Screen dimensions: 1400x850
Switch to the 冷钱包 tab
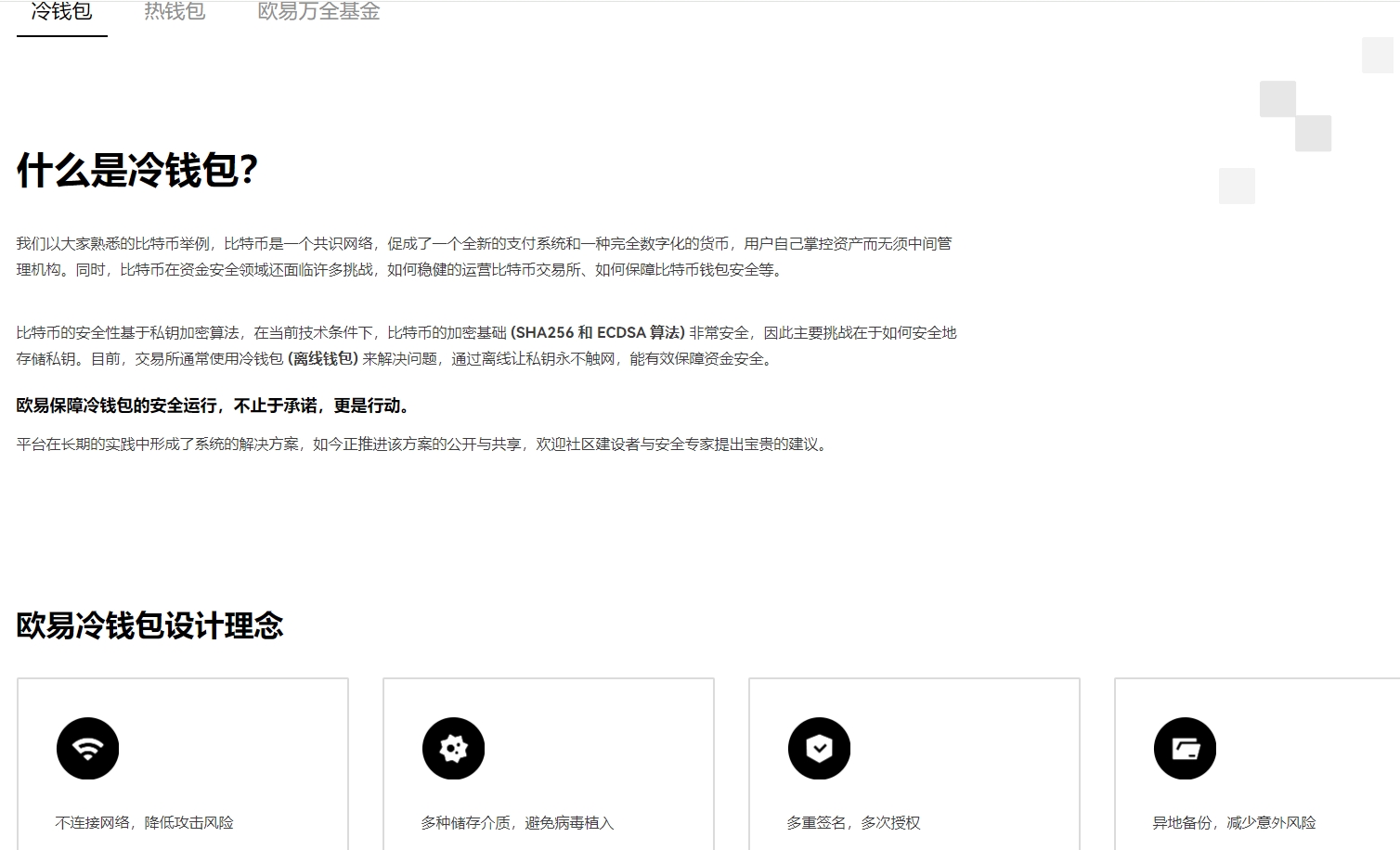pyautogui.click(x=61, y=12)
